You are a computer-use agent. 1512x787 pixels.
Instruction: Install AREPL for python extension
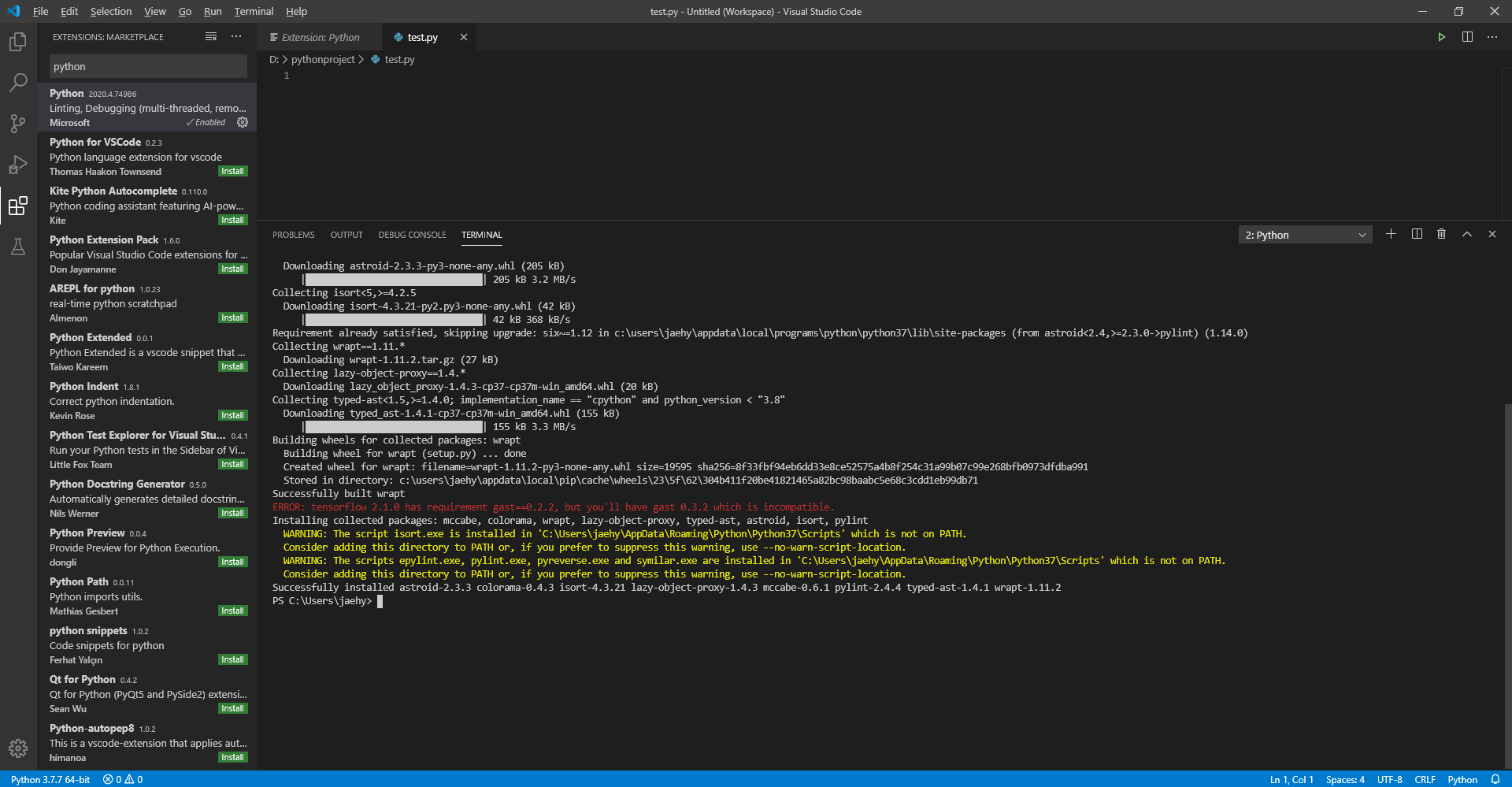pyautogui.click(x=232, y=317)
